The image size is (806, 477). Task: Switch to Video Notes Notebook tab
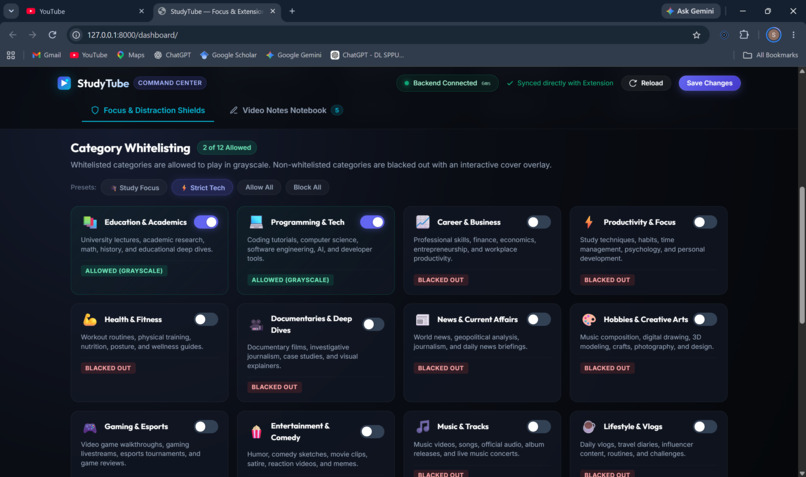point(286,111)
